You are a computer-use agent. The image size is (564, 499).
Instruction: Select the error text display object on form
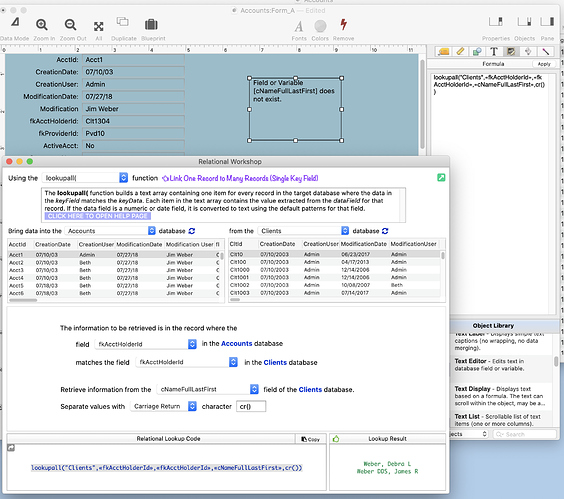coord(295,109)
